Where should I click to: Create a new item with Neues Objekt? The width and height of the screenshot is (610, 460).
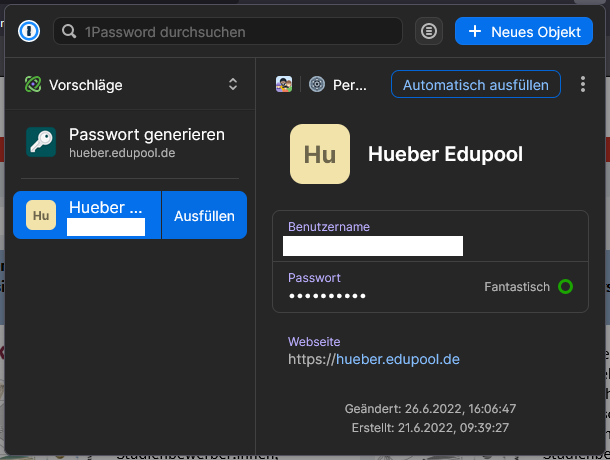pyautogui.click(x=524, y=31)
